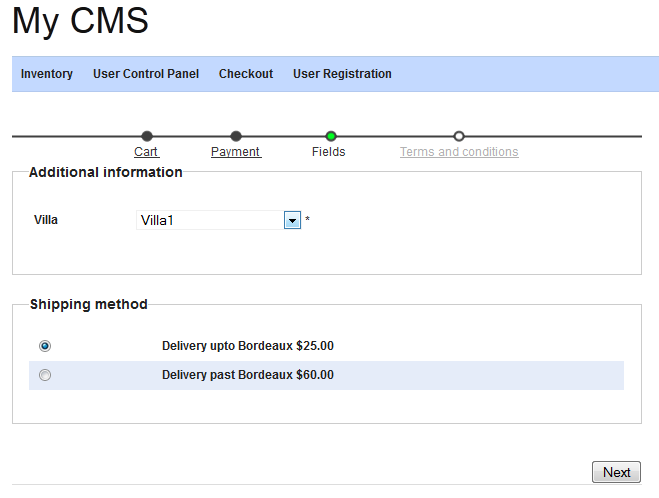The width and height of the screenshot is (659, 498).
Task: Select Delivery past Bordeaux radio button
Action: 45,375
